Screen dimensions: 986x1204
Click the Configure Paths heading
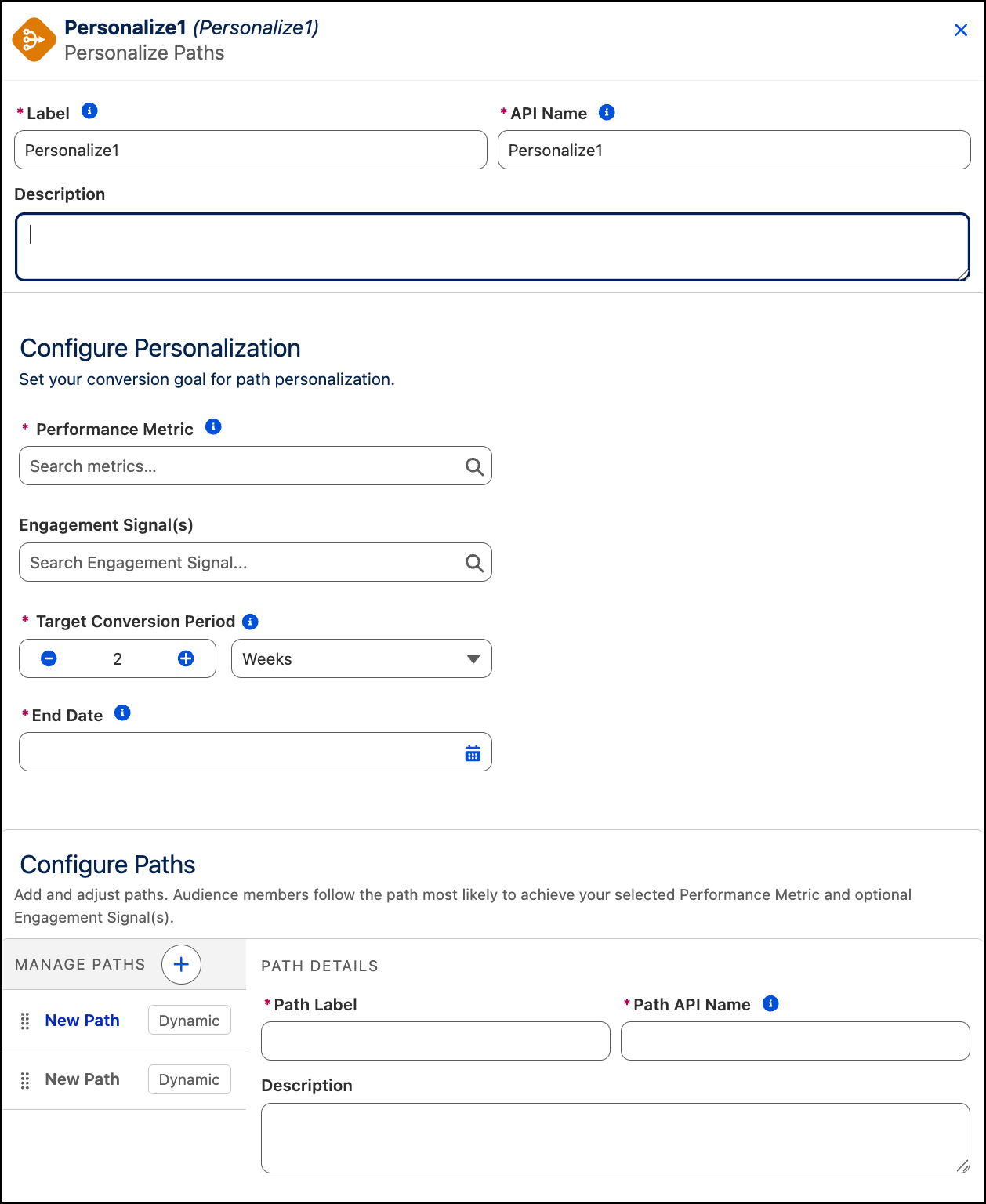pos(107,865)
